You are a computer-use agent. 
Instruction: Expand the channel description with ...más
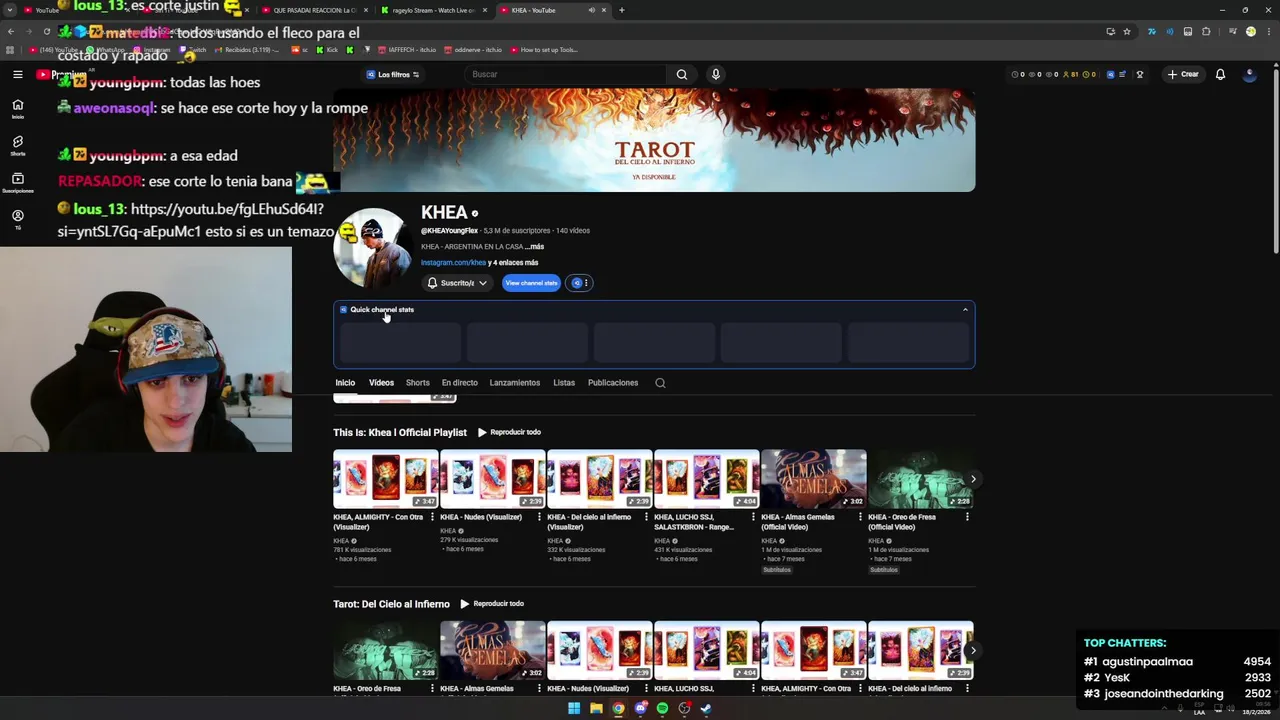(x=534, y=247)
